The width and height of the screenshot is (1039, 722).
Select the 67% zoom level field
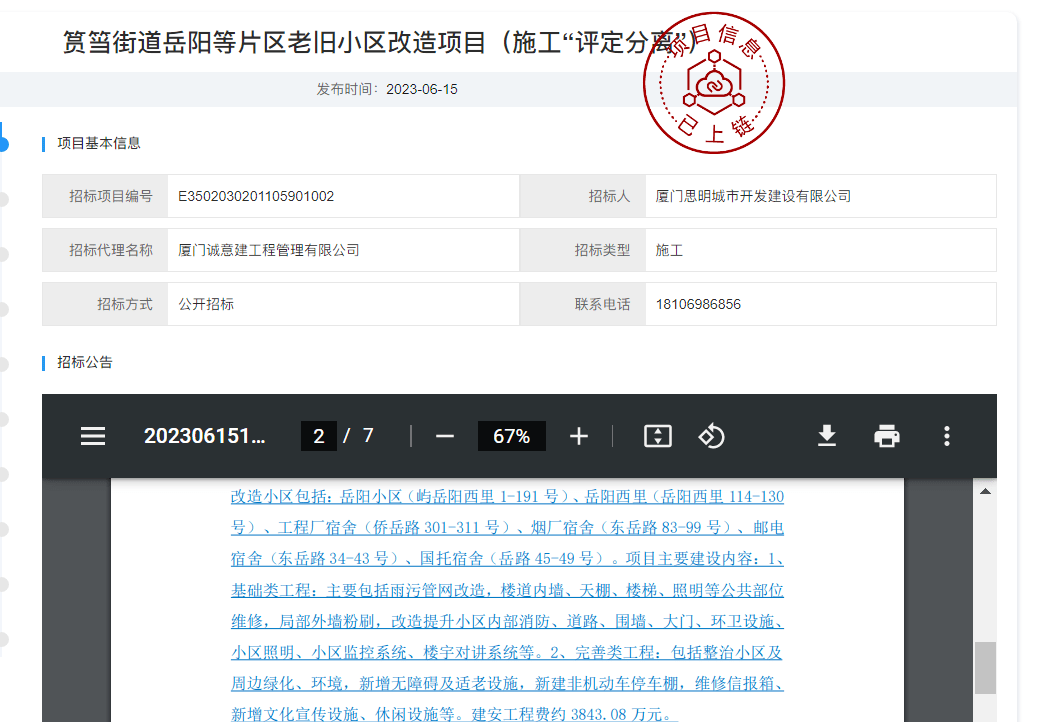click(x=511, y=436)
